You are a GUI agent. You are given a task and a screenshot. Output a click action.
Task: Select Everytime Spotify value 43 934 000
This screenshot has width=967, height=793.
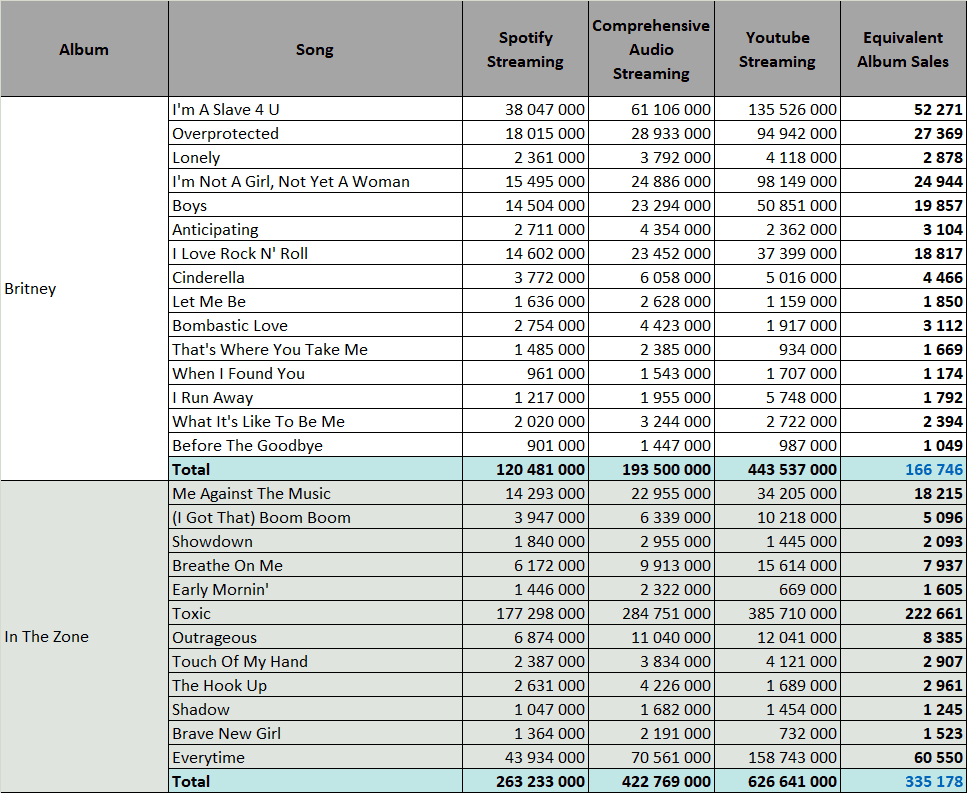coord(525,758)
